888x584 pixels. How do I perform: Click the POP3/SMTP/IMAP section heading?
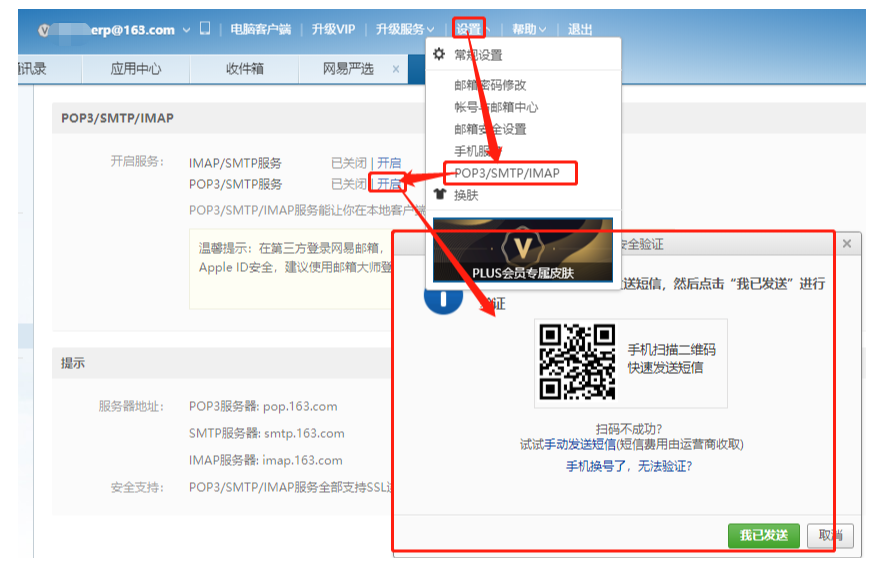coord(117,118)
